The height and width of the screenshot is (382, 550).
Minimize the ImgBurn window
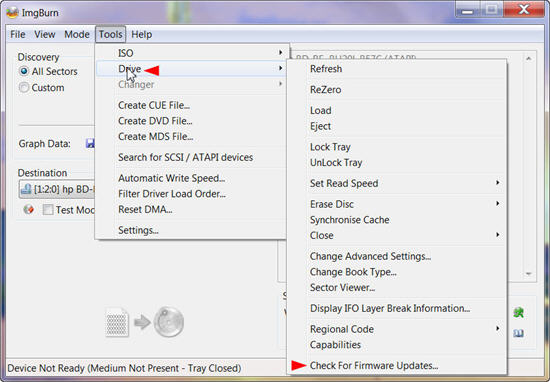467,10
